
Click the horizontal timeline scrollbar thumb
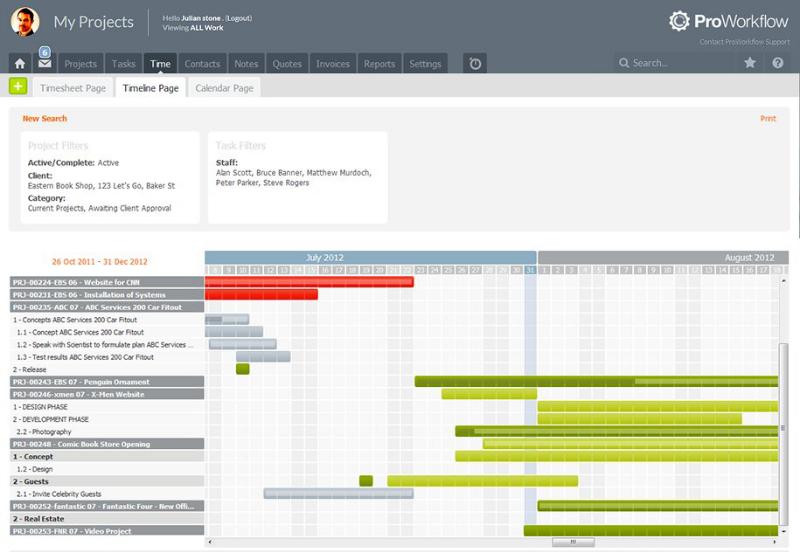point(573,542)
